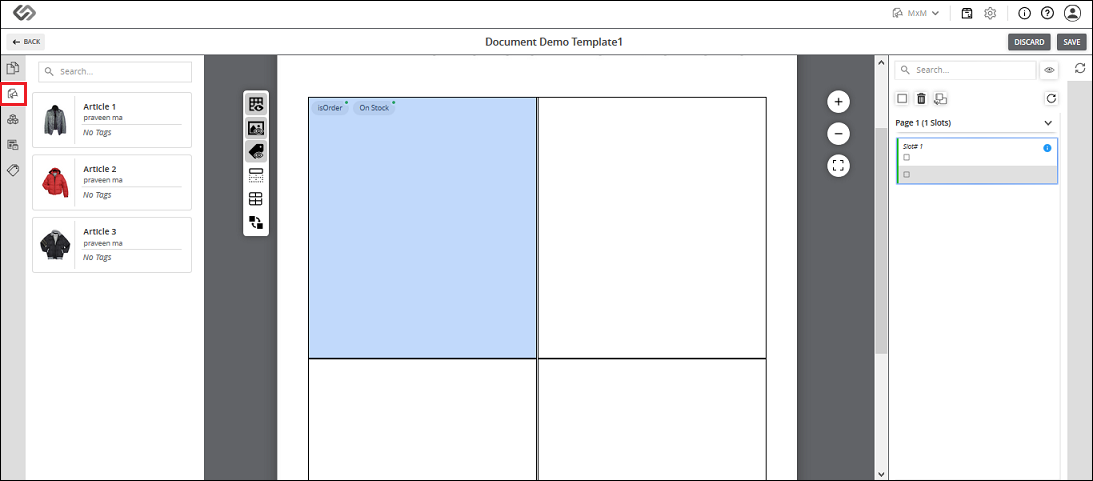The height and width of the screenshot is (481, 1093).
Task: Open the articles tab in left sidebar
Action: pos(13,93)
